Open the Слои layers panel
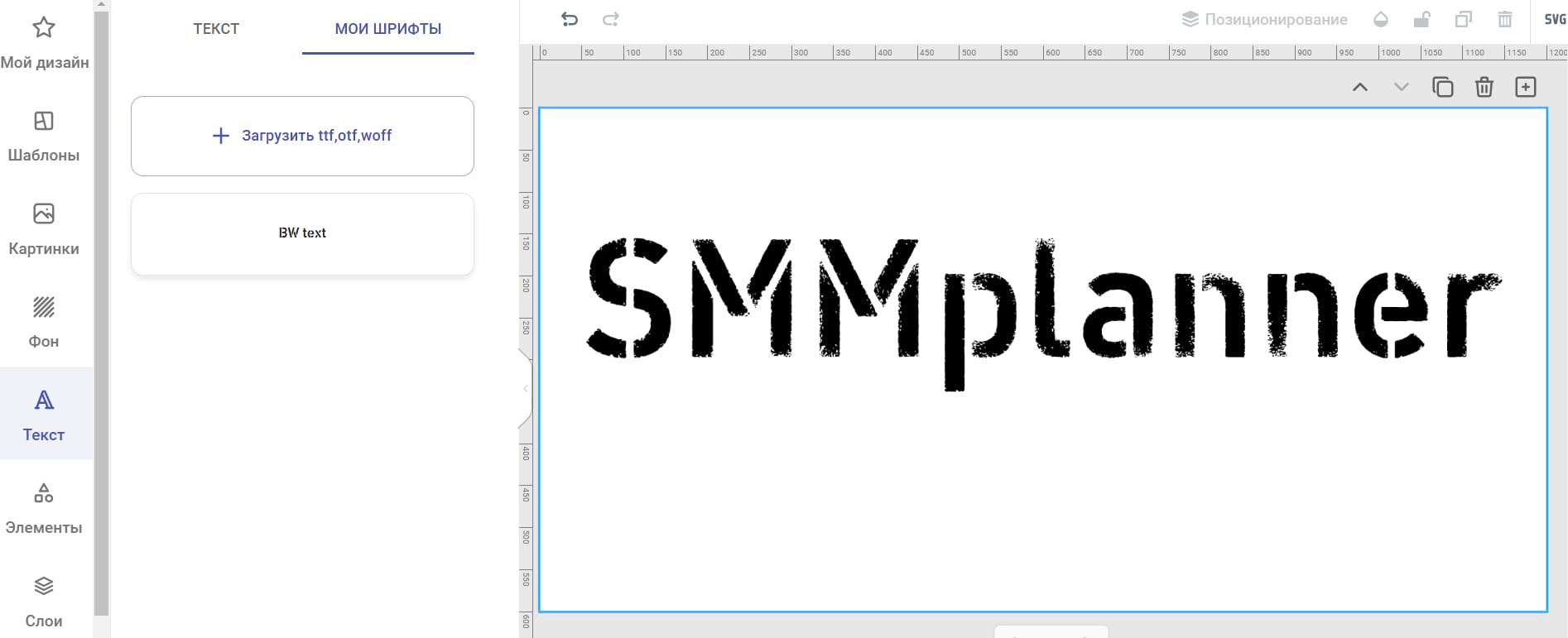 (44, 602)
